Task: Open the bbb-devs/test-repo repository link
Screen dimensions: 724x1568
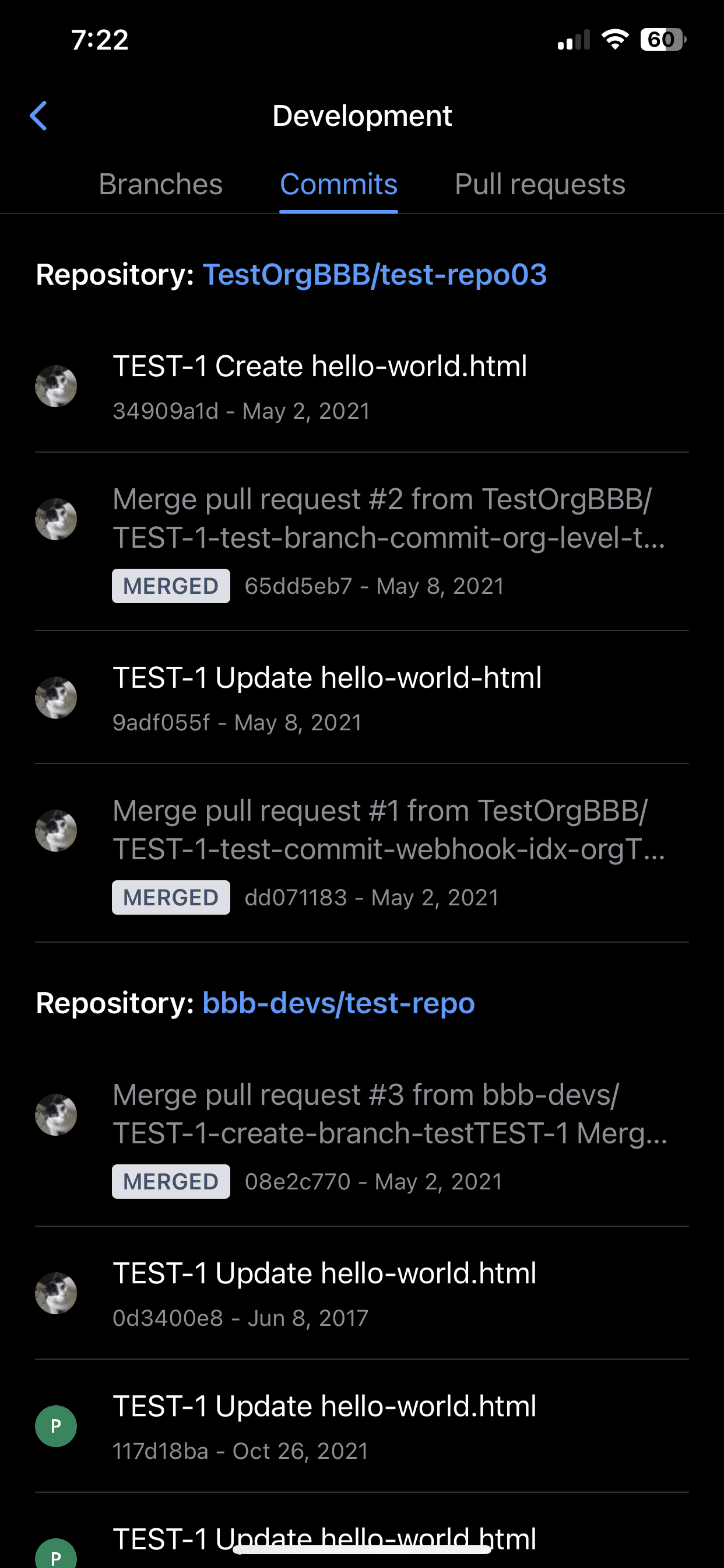Action: pyautogui.click(x=338, y=1003)
